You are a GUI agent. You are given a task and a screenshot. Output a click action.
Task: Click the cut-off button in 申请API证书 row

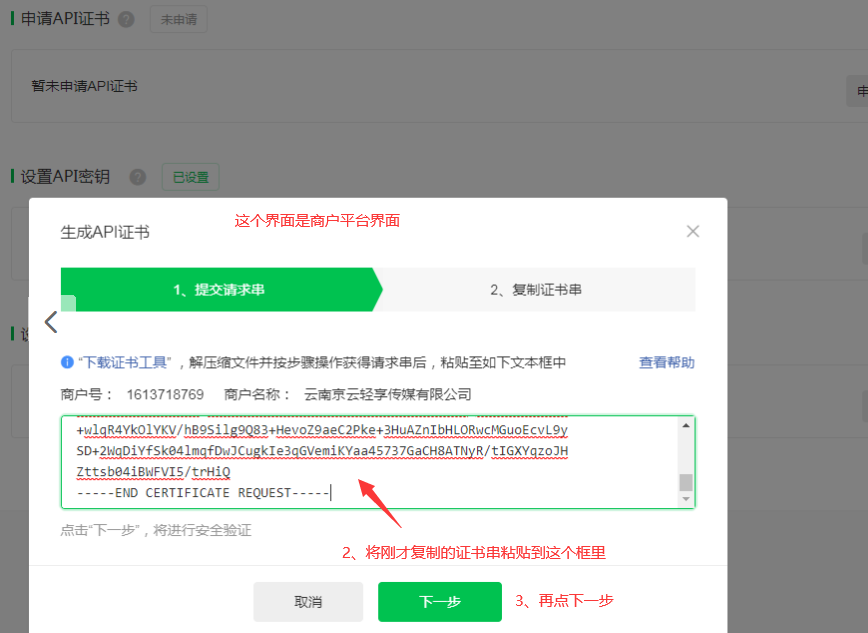pyautogui.click(x=858, y=92)
